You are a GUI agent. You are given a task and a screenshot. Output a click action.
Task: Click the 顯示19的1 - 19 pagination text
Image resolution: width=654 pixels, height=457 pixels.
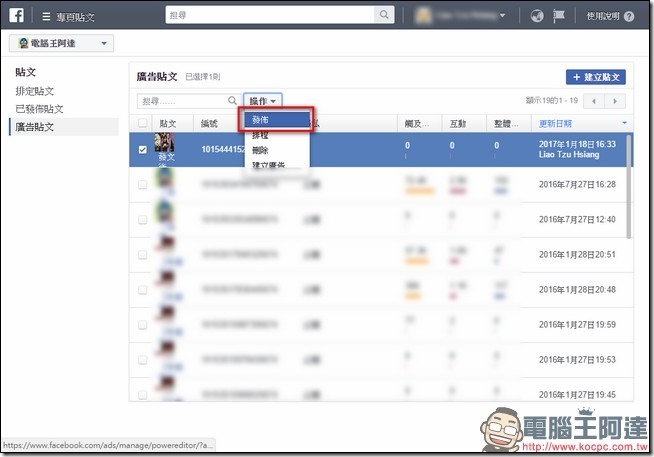(x=552, y=100)
